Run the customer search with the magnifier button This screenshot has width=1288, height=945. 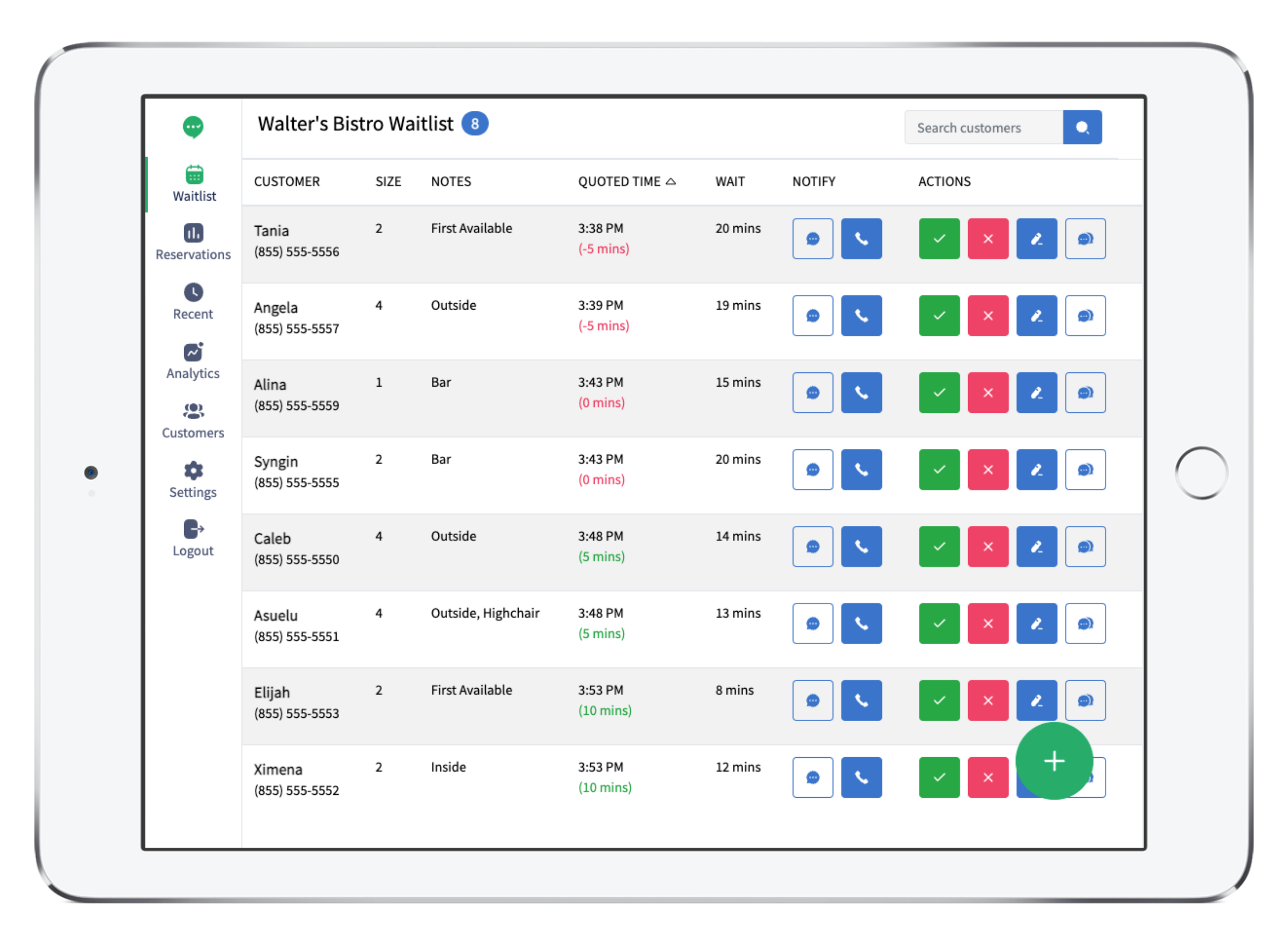coord(1082,127)
